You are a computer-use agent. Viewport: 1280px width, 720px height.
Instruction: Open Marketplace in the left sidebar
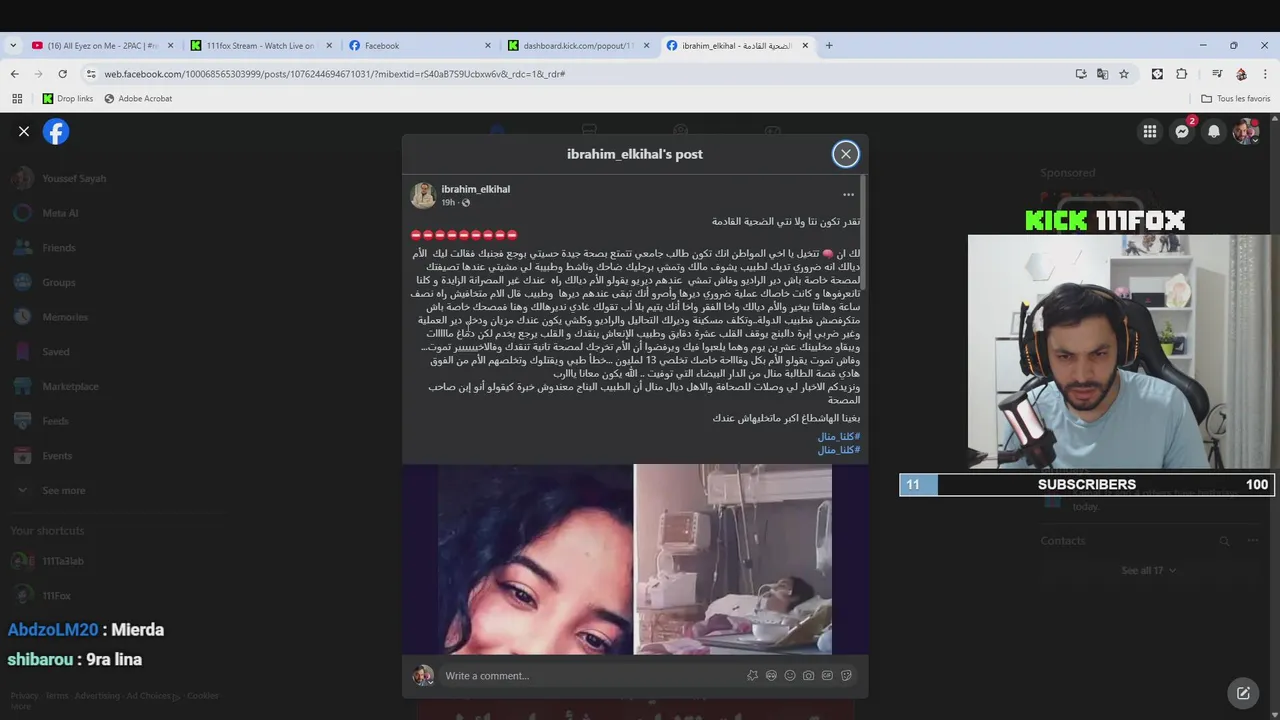[x=70, y=387]
